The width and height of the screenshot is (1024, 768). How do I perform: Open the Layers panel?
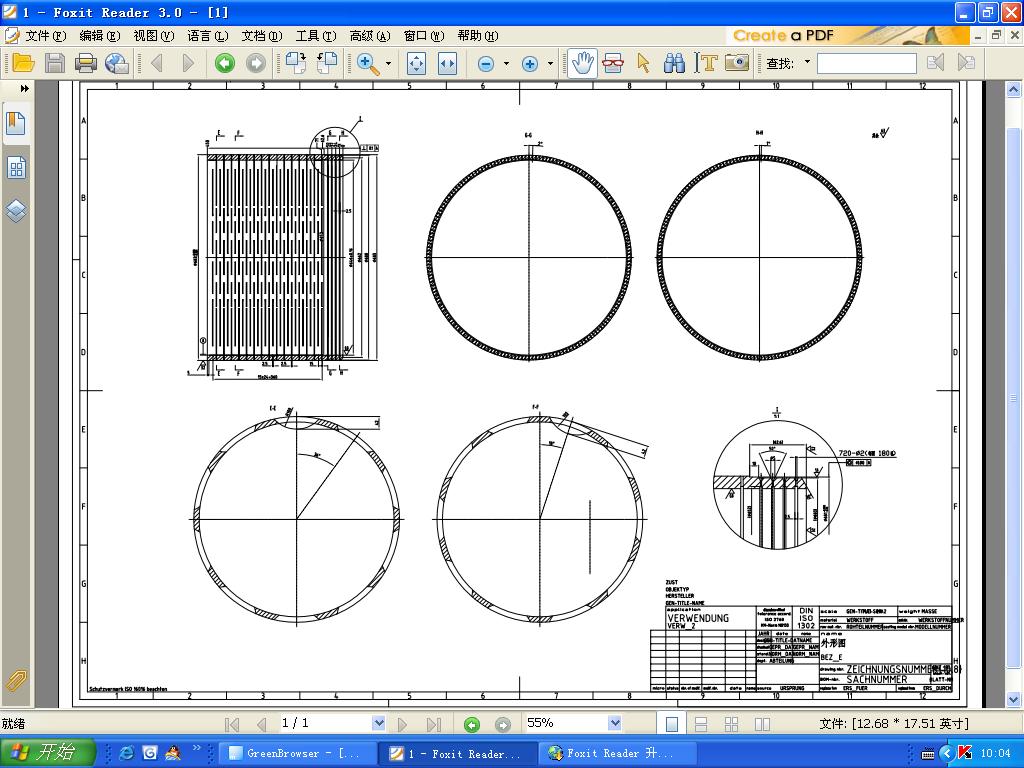coord(16,210)
